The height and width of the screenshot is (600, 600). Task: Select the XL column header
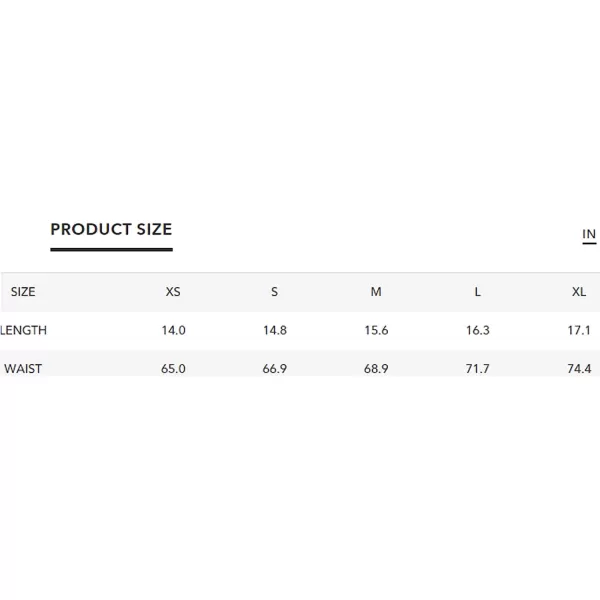pos(579,292)
